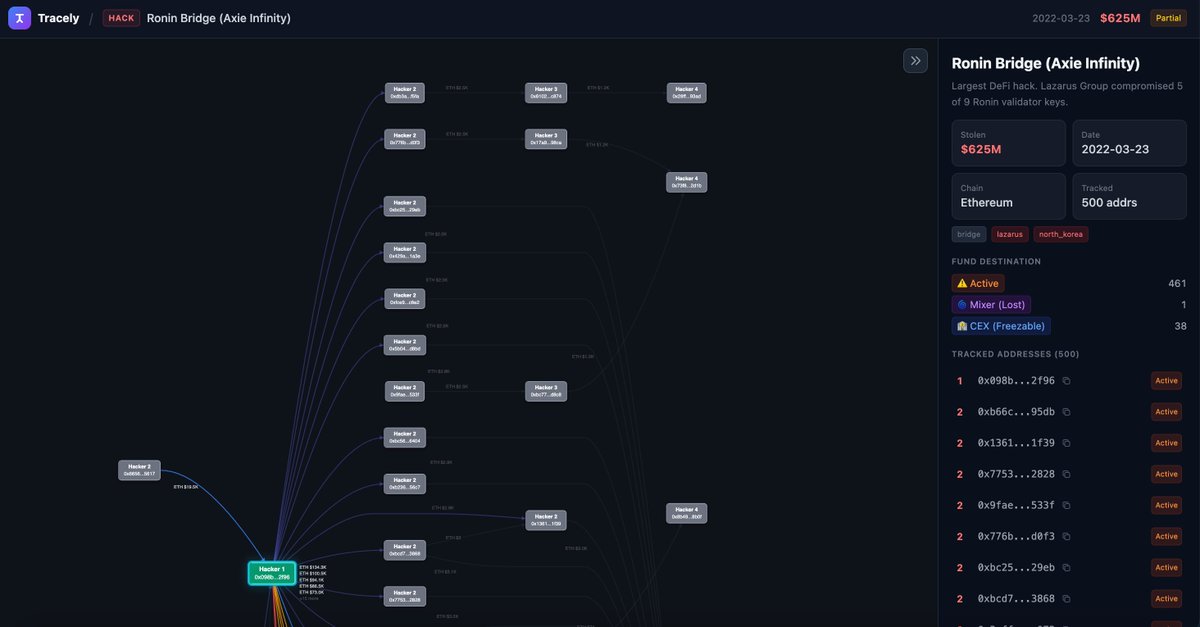1200x627 pixels.
Task: Filter by CEX (Freezable) destination
Action: point(1001,326)
